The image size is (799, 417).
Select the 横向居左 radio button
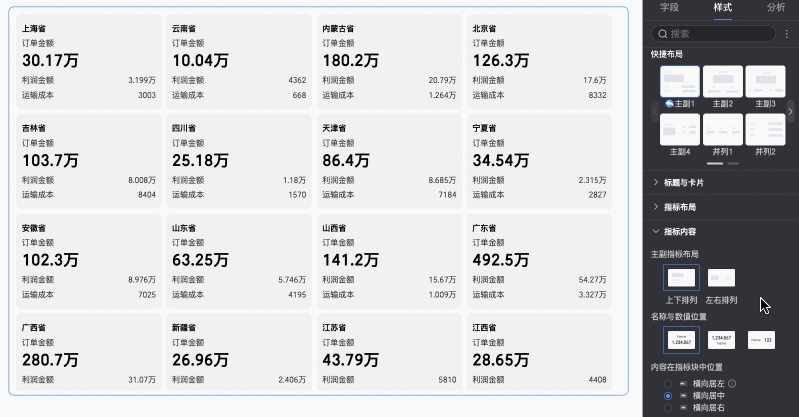point(668,383)
